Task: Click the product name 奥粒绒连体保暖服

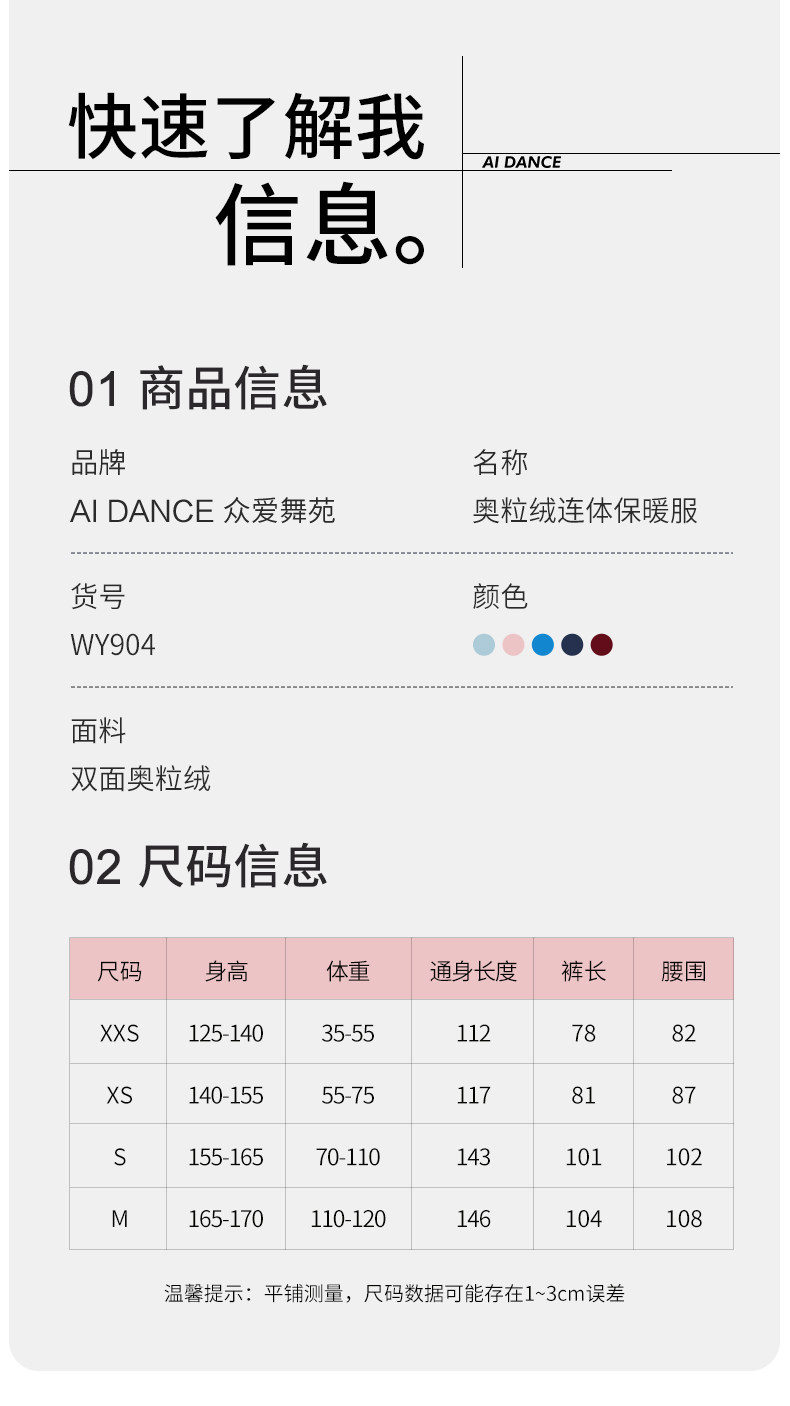Action: [x=585, y=511]
